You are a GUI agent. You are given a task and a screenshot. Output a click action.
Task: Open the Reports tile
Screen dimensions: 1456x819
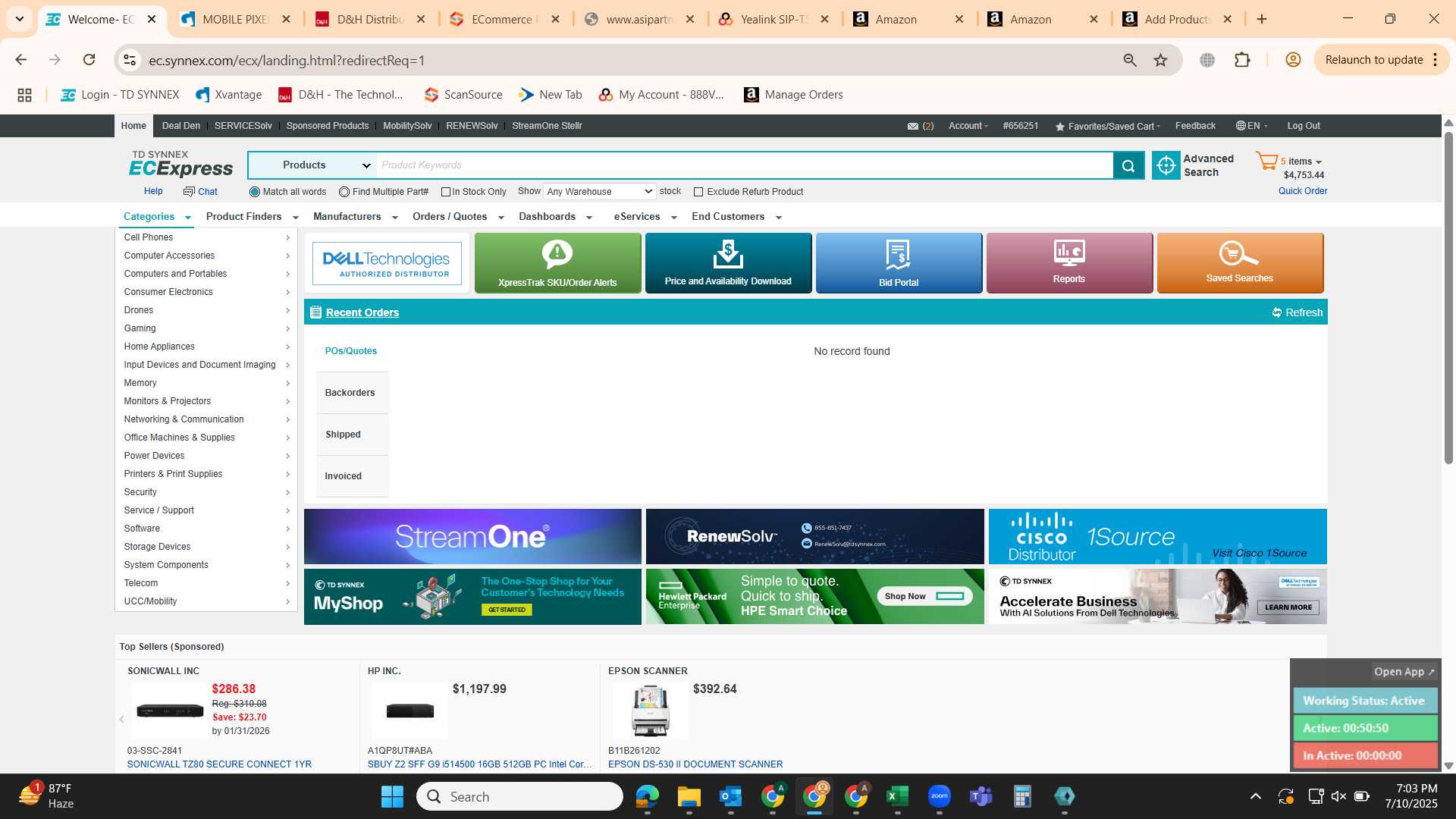click(x=1069, y=262)
